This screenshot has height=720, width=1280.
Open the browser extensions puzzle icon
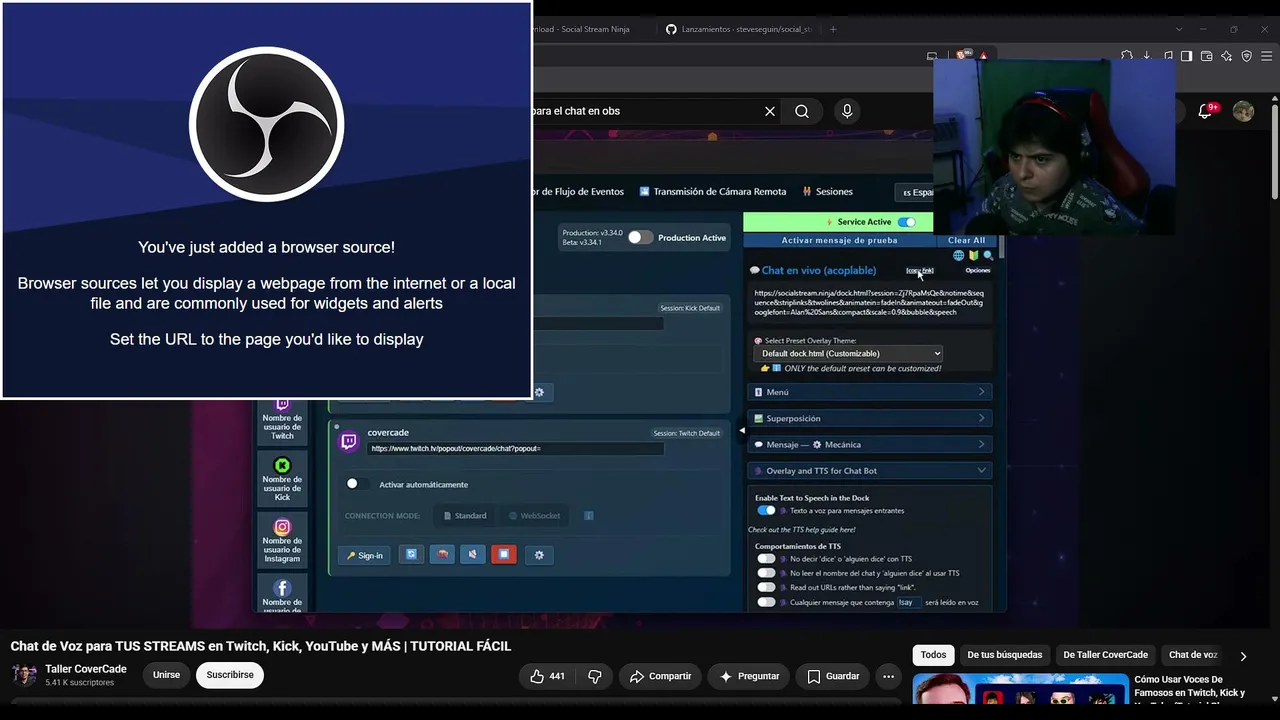(x=1127, y=56)
